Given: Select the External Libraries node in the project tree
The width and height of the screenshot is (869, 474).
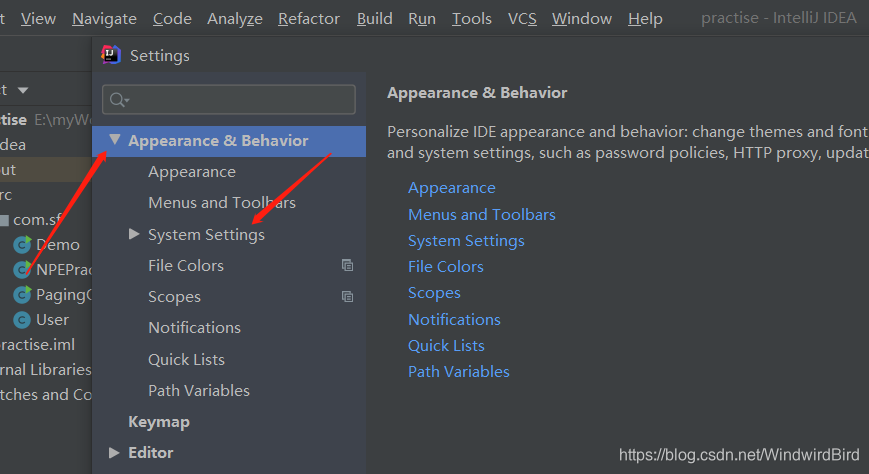Looking at the screenshot, I should point(45,370).
